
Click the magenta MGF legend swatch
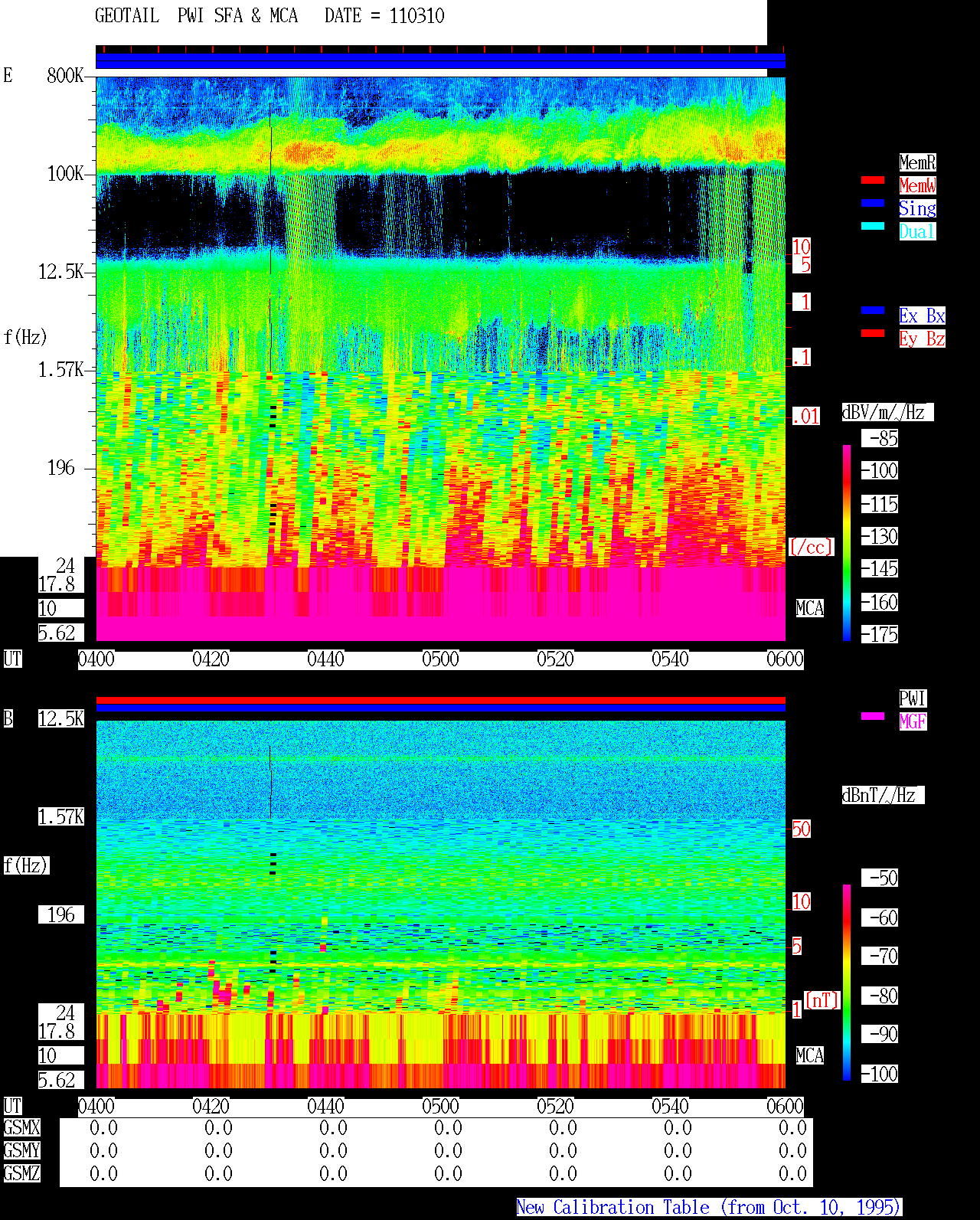(873, 716)
